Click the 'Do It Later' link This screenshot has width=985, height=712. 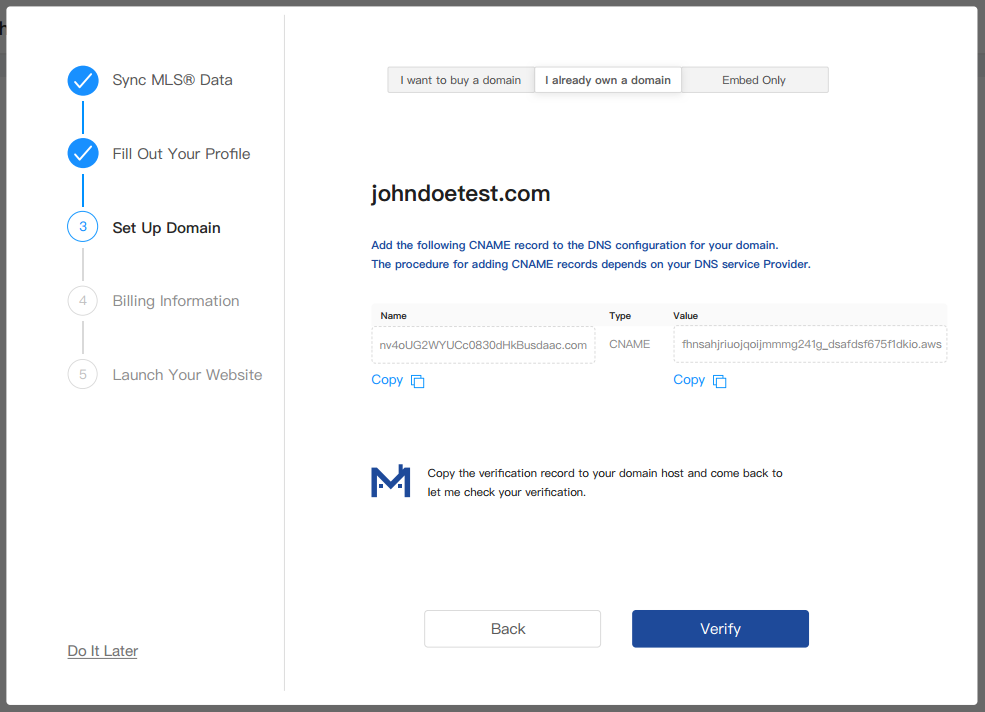pos(103,651)
